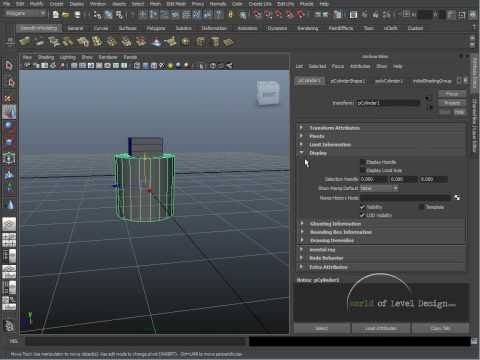
Task: Click the cone-shaped shelf icon
Action: (x=156, y=42)
